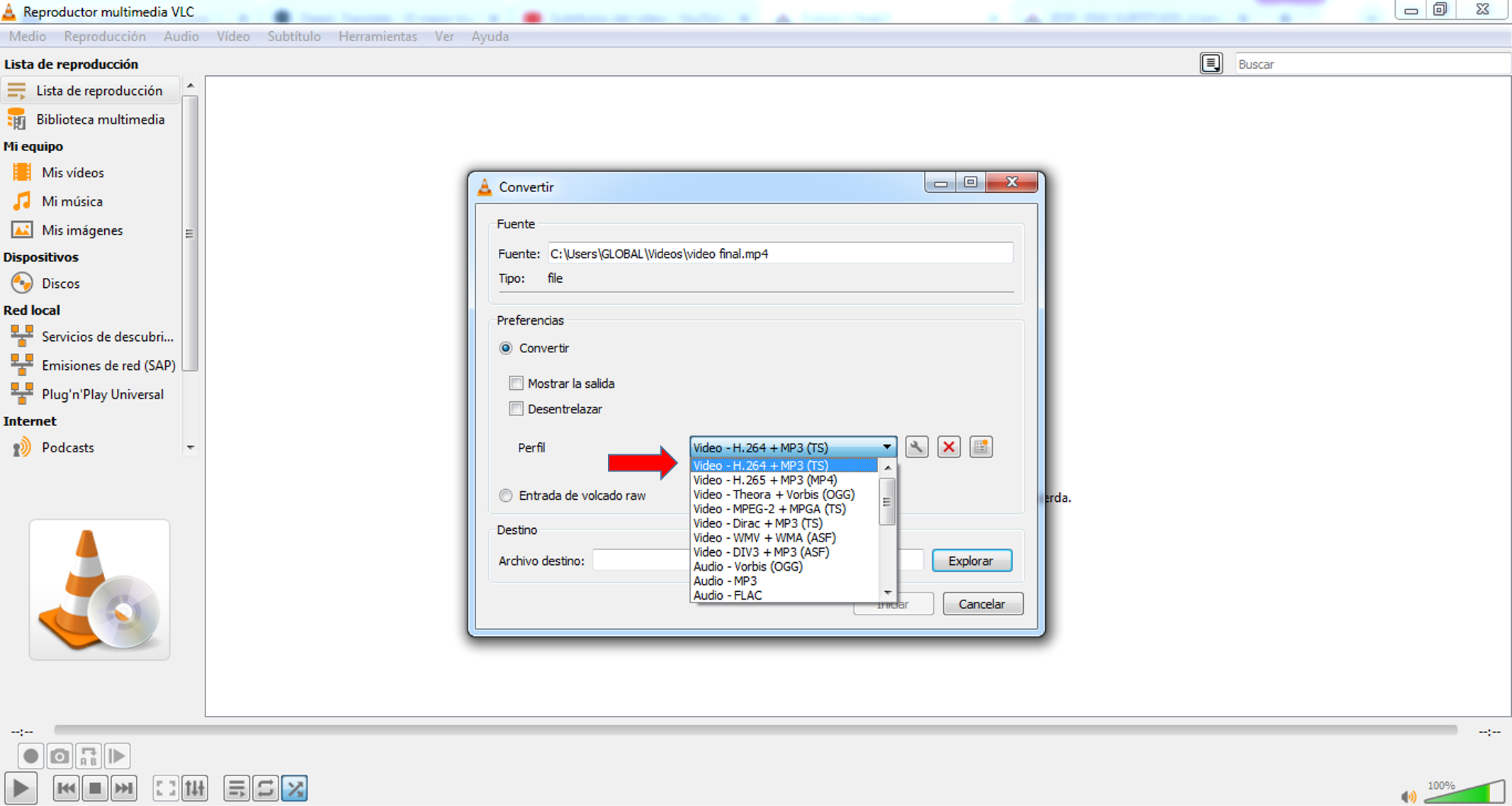Choose Audio - Vorbis (OGG) profile
The width and height of the screenshot is (1512, 806).
tap(784, 566)
